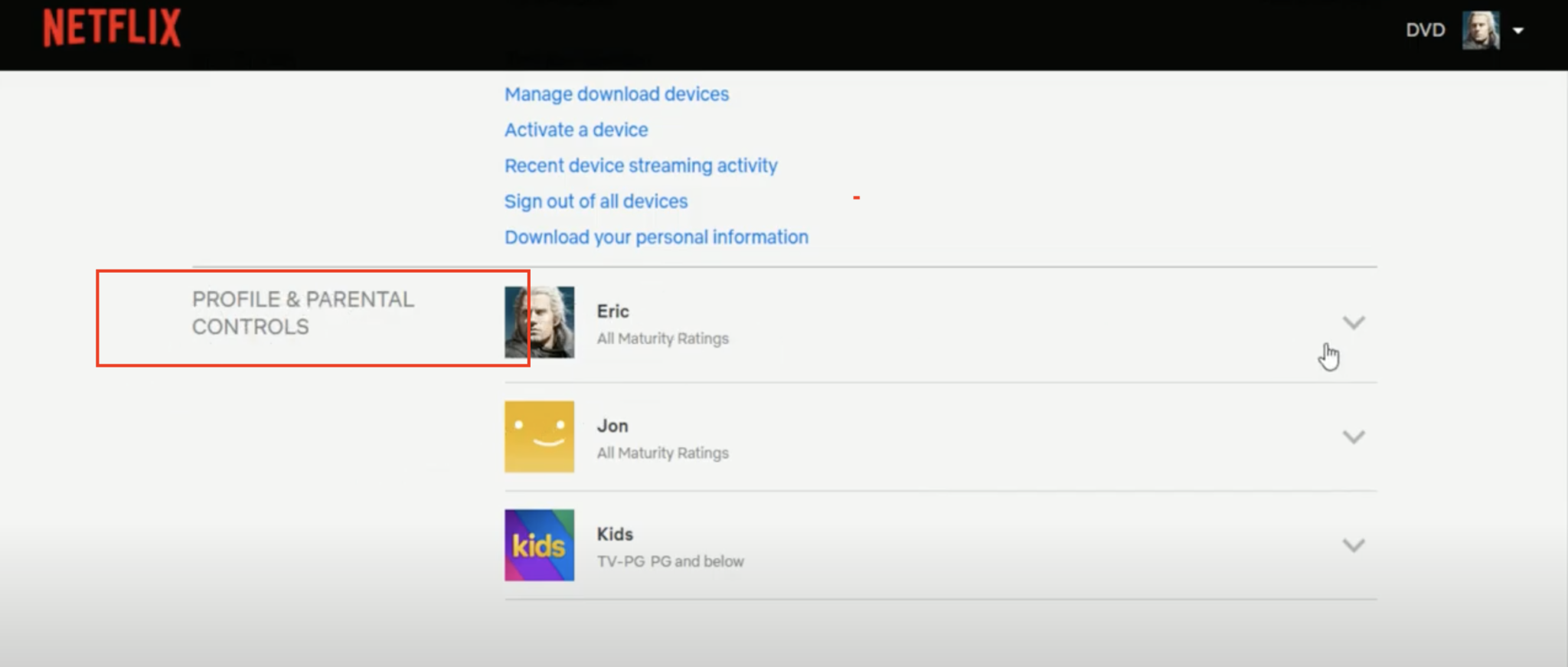Screen dimensions: 1568x667
Task: Click Jon's All Maturity Ratings text
Action: point(662,453)
